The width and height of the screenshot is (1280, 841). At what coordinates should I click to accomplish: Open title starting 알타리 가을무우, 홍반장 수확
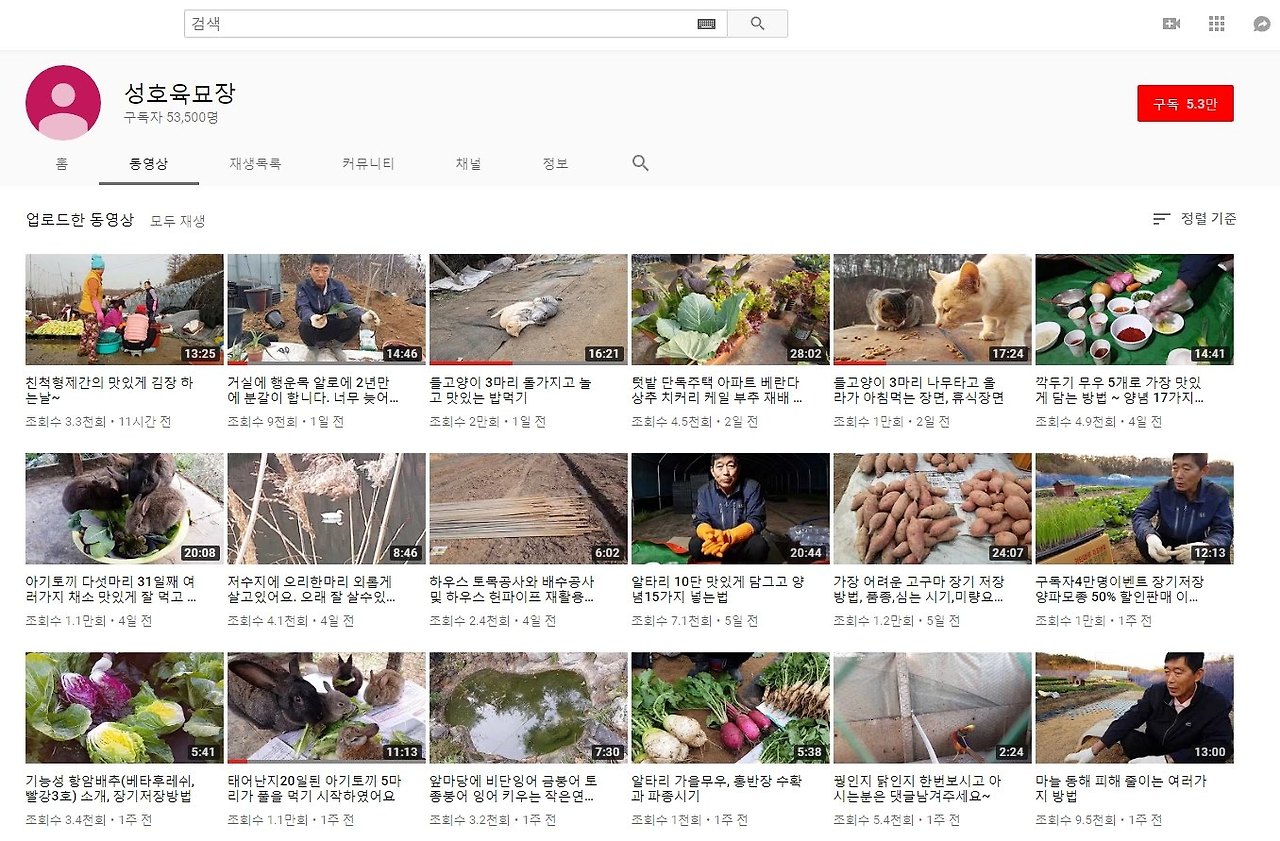(715, 789)
